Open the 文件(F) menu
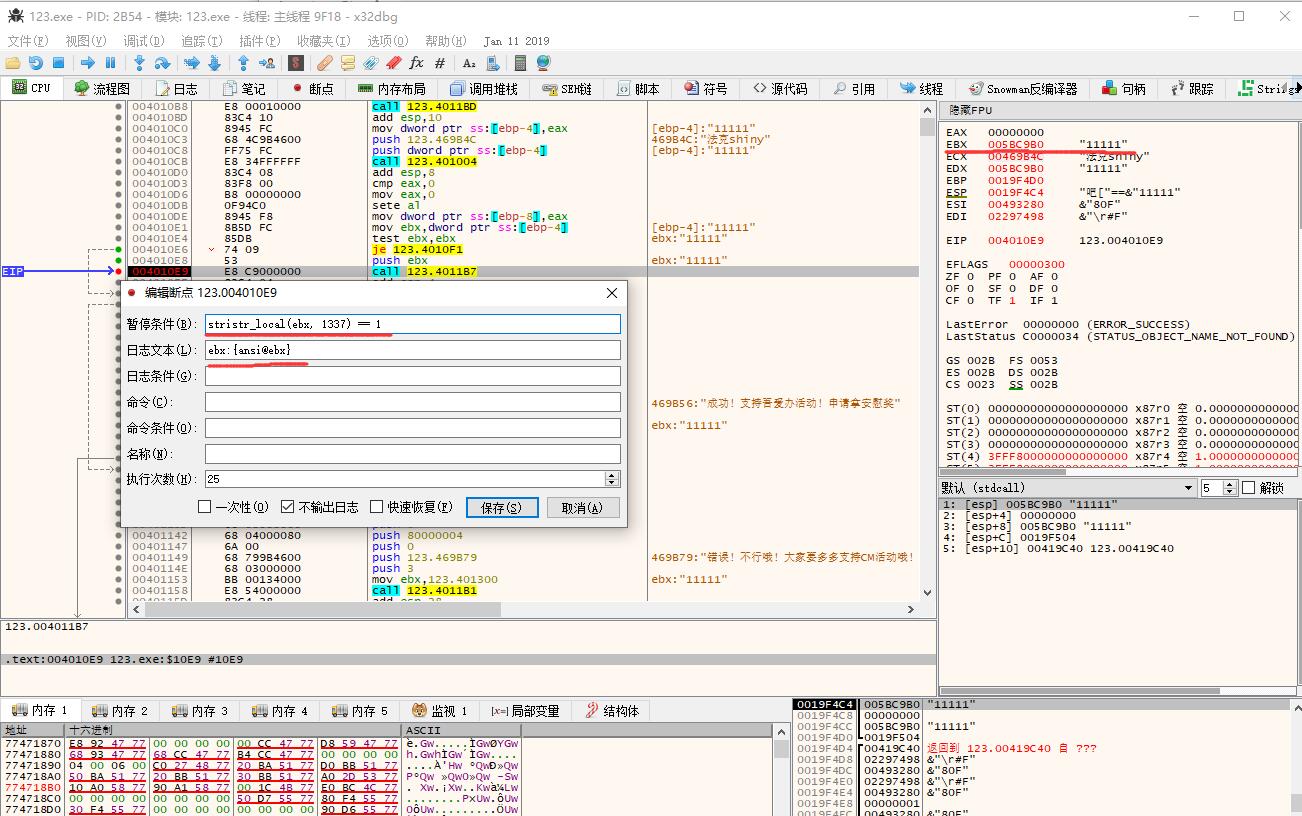 pos(27,41)
